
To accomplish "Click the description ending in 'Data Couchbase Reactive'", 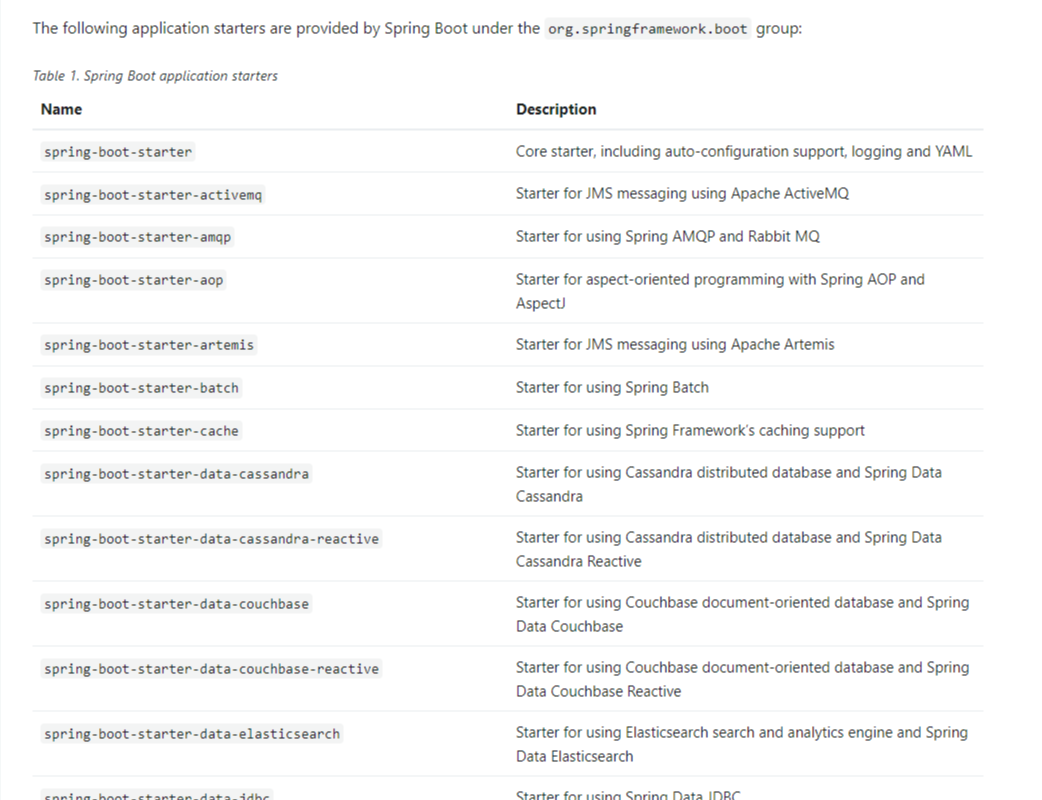I will [x=742, y=680].
